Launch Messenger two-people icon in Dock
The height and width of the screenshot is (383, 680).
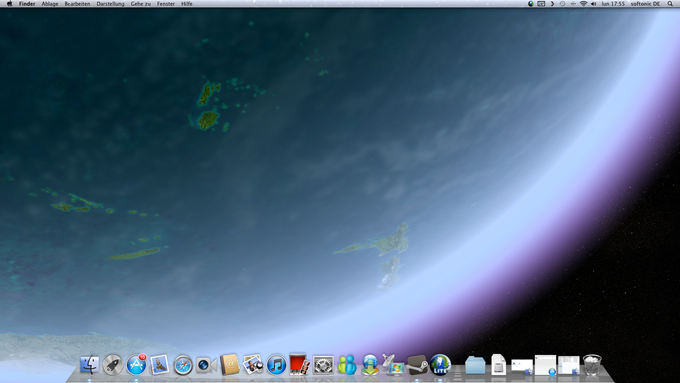347,365
